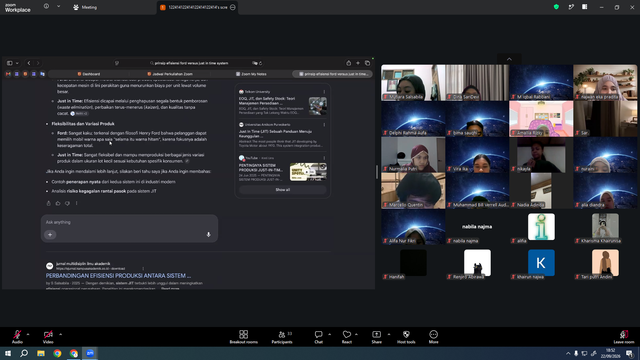Open Windows taskbar search

[24, 353]
